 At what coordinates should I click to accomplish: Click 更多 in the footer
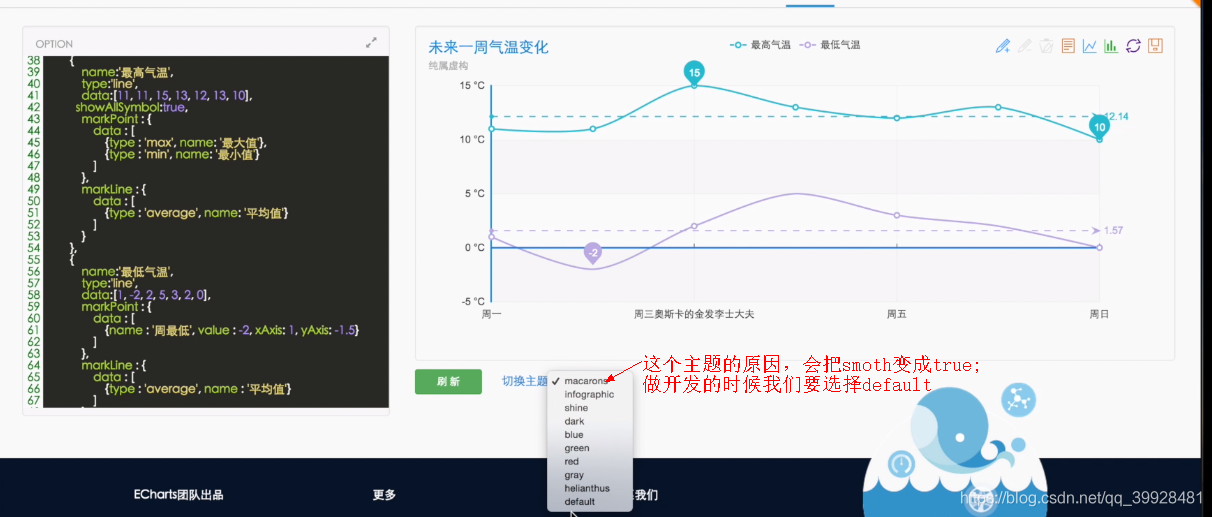click(385, 494)
